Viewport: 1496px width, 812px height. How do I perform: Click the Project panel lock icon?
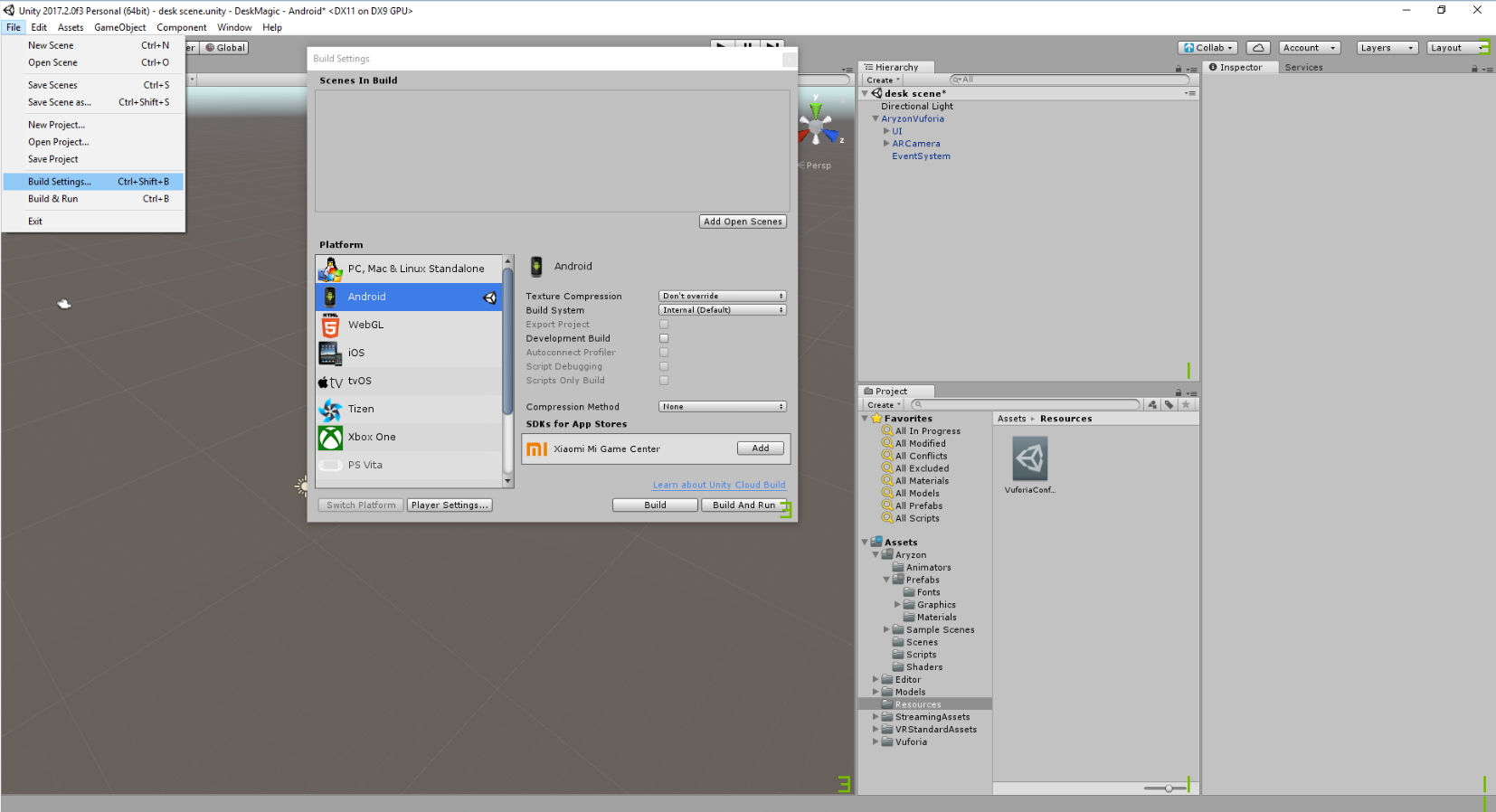point(1179,392)
